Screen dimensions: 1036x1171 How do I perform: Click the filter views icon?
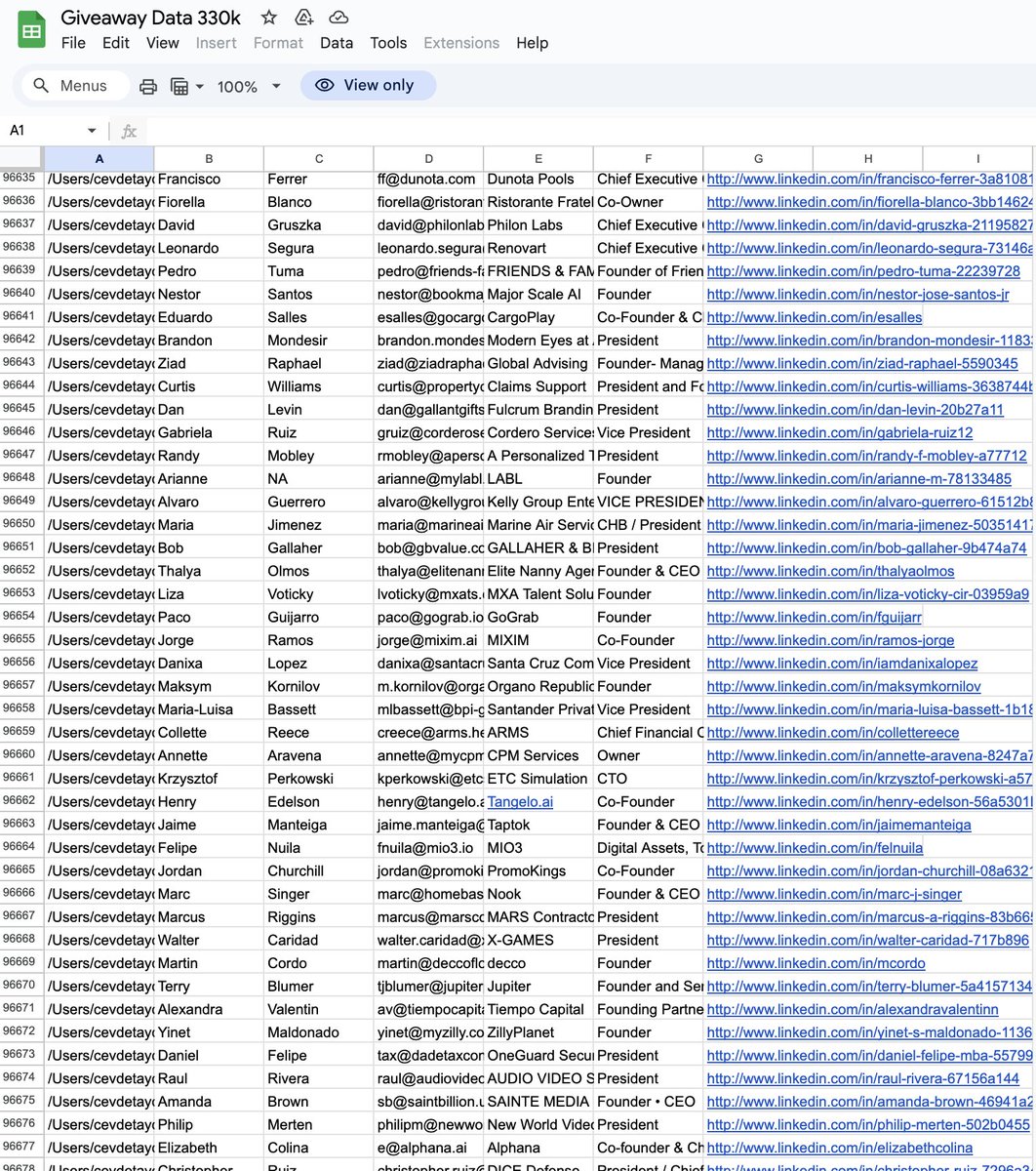tap(180, 86)
